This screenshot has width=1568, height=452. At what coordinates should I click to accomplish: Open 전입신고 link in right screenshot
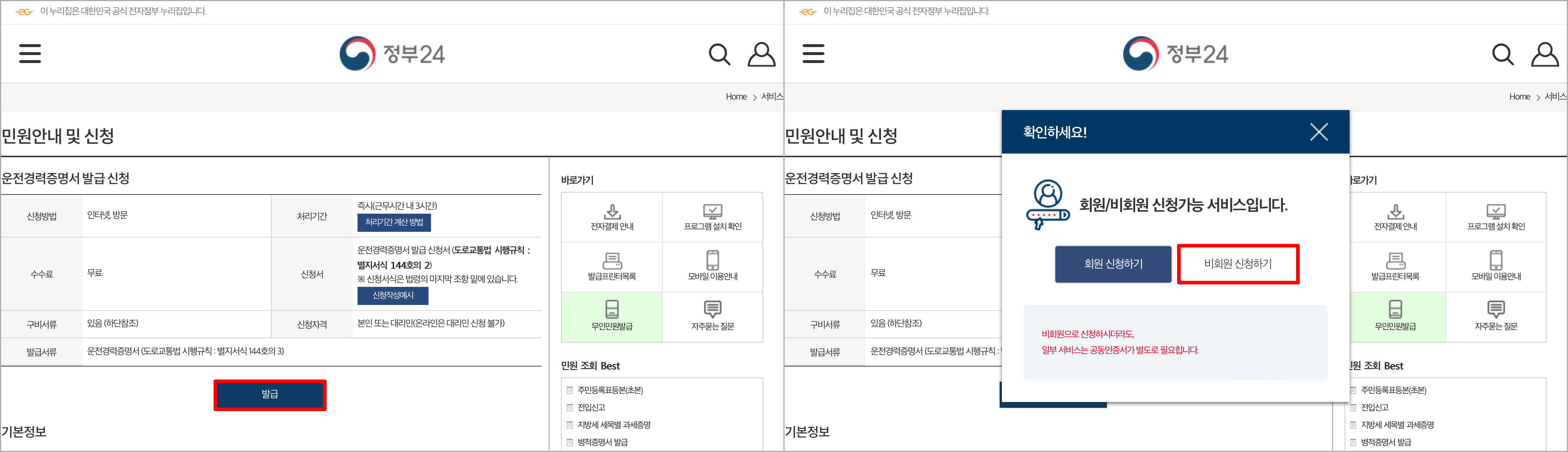(x=1375, y=407)
